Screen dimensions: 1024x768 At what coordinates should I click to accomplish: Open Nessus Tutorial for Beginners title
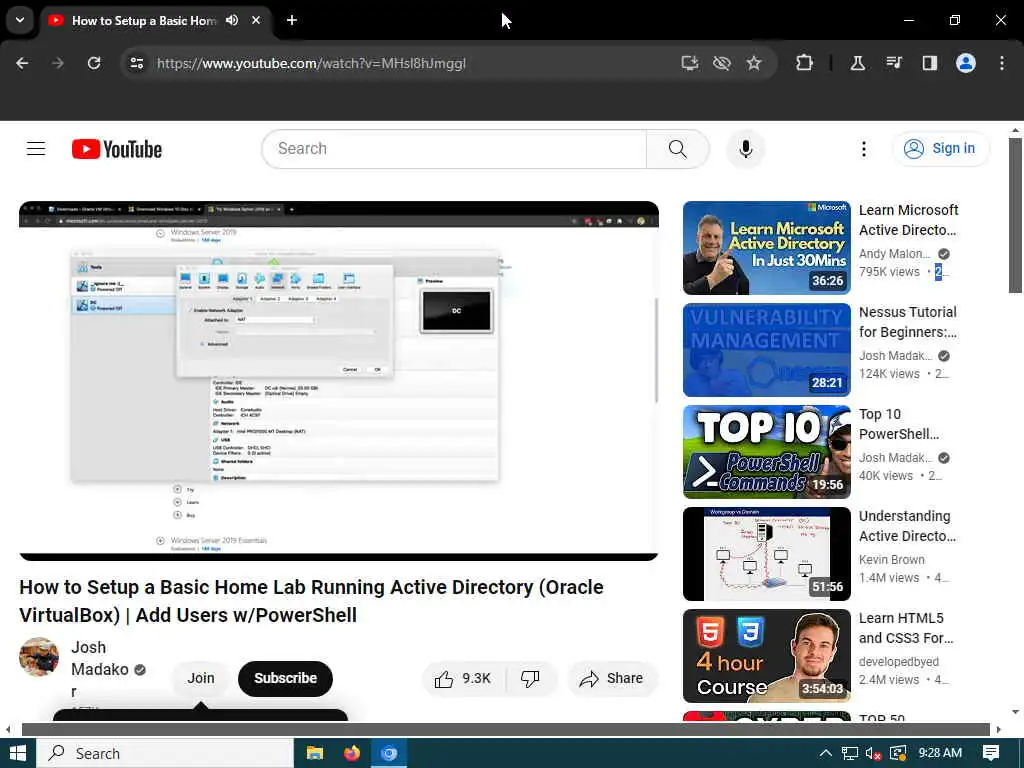pyautogui.click(x=908, y=322)
